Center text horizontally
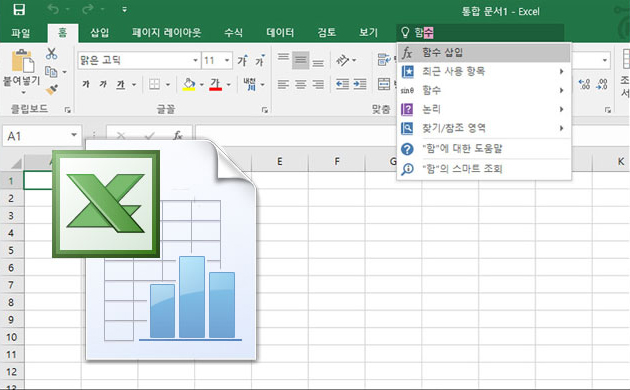 point(301,84)
